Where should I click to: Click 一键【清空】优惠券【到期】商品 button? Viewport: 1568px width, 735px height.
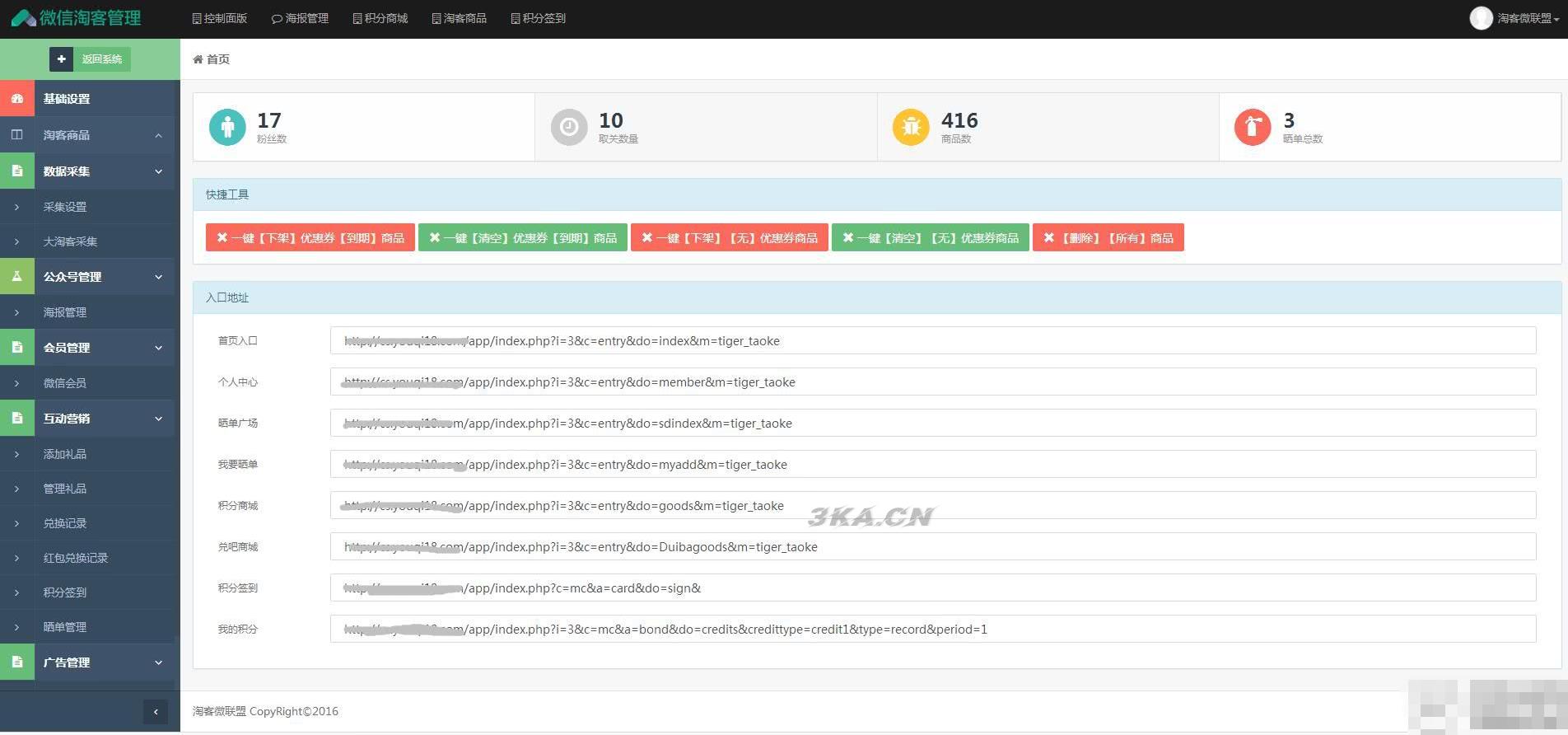coord(523,237)
